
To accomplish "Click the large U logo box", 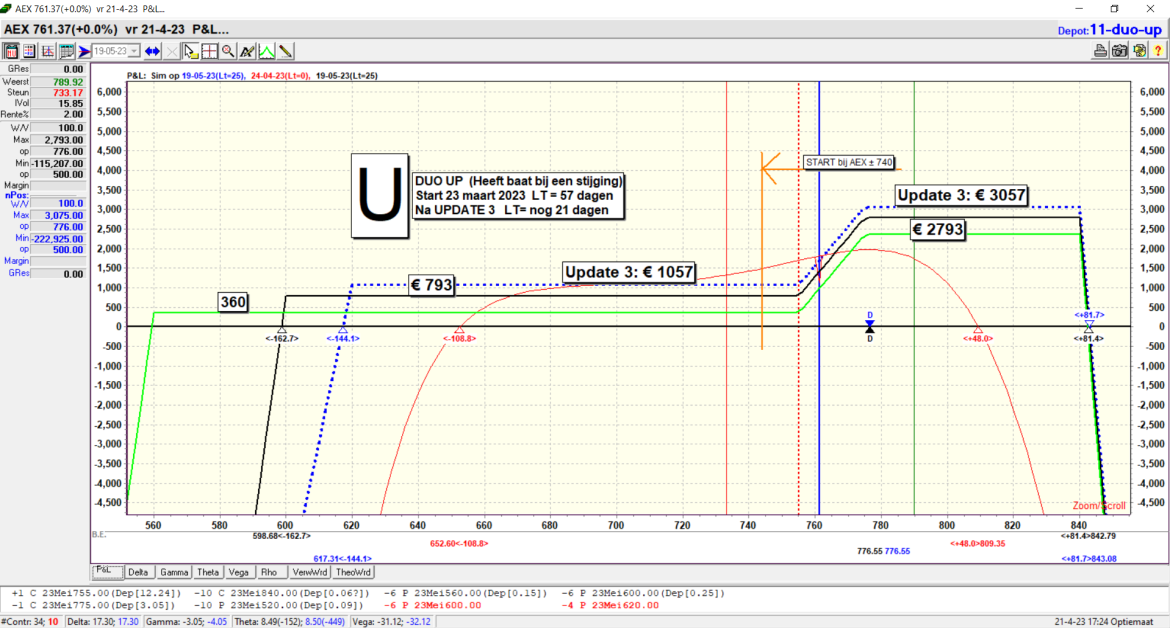I will [x=380, y=196].
